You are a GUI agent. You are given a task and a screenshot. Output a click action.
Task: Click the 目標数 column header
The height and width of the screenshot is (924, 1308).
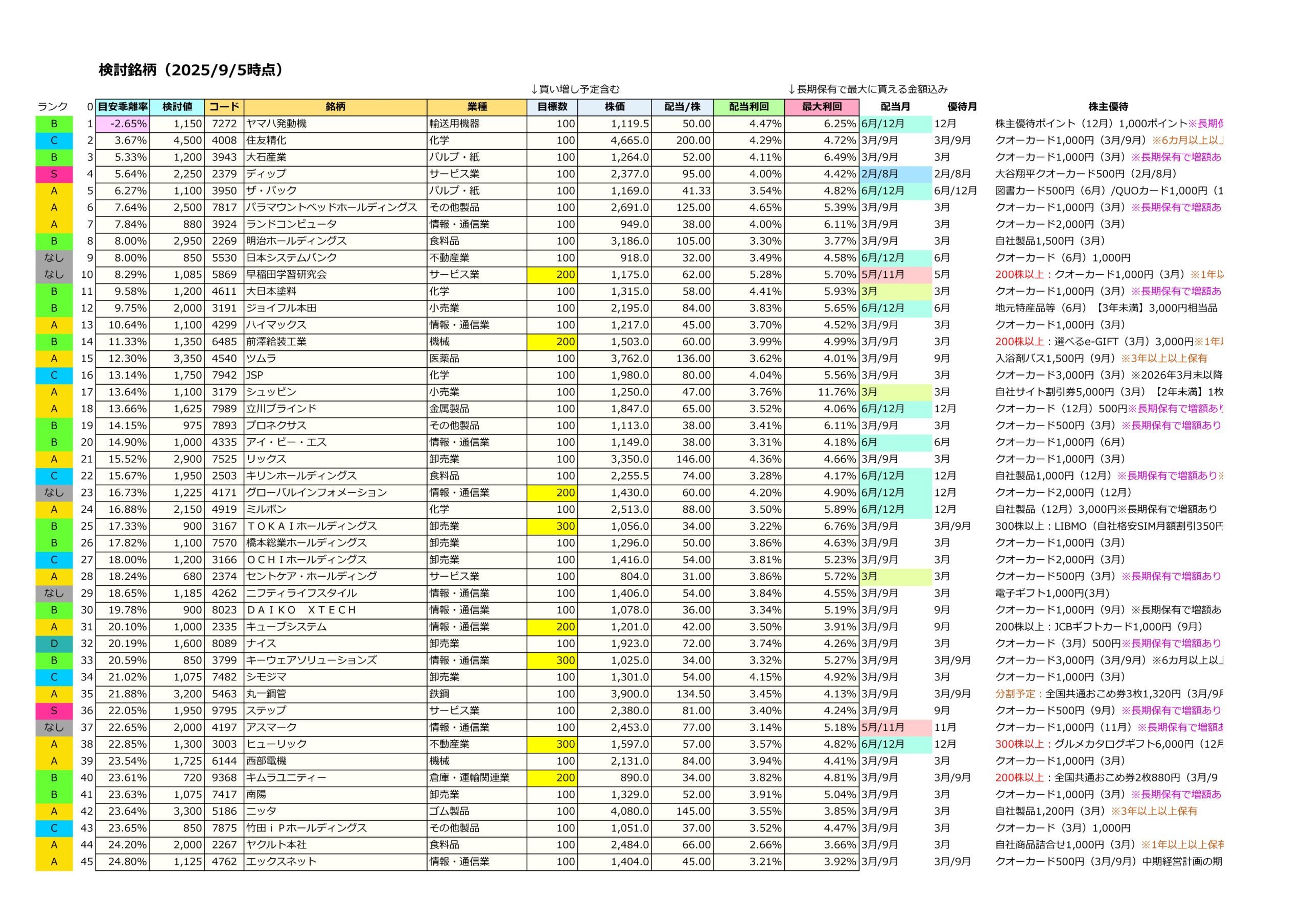tap(552, 107)
